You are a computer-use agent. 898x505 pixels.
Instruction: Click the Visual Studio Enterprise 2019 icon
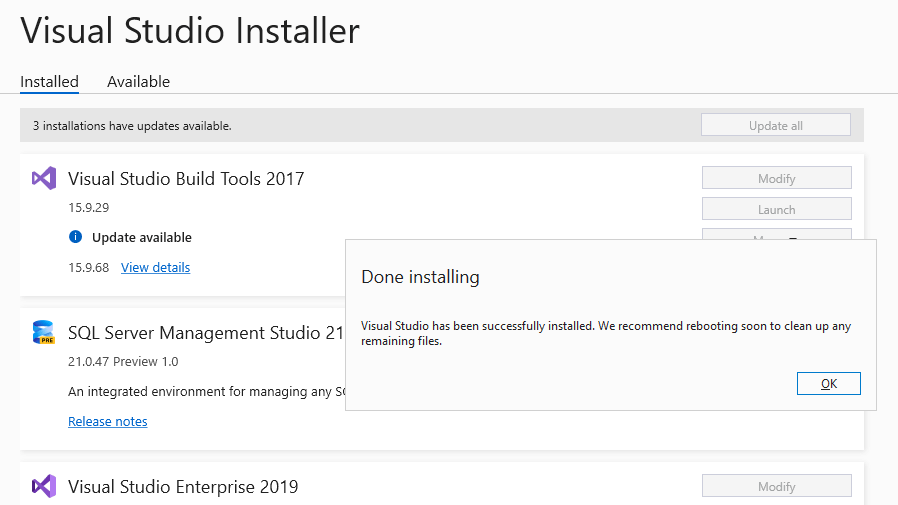tap(43, 487)
